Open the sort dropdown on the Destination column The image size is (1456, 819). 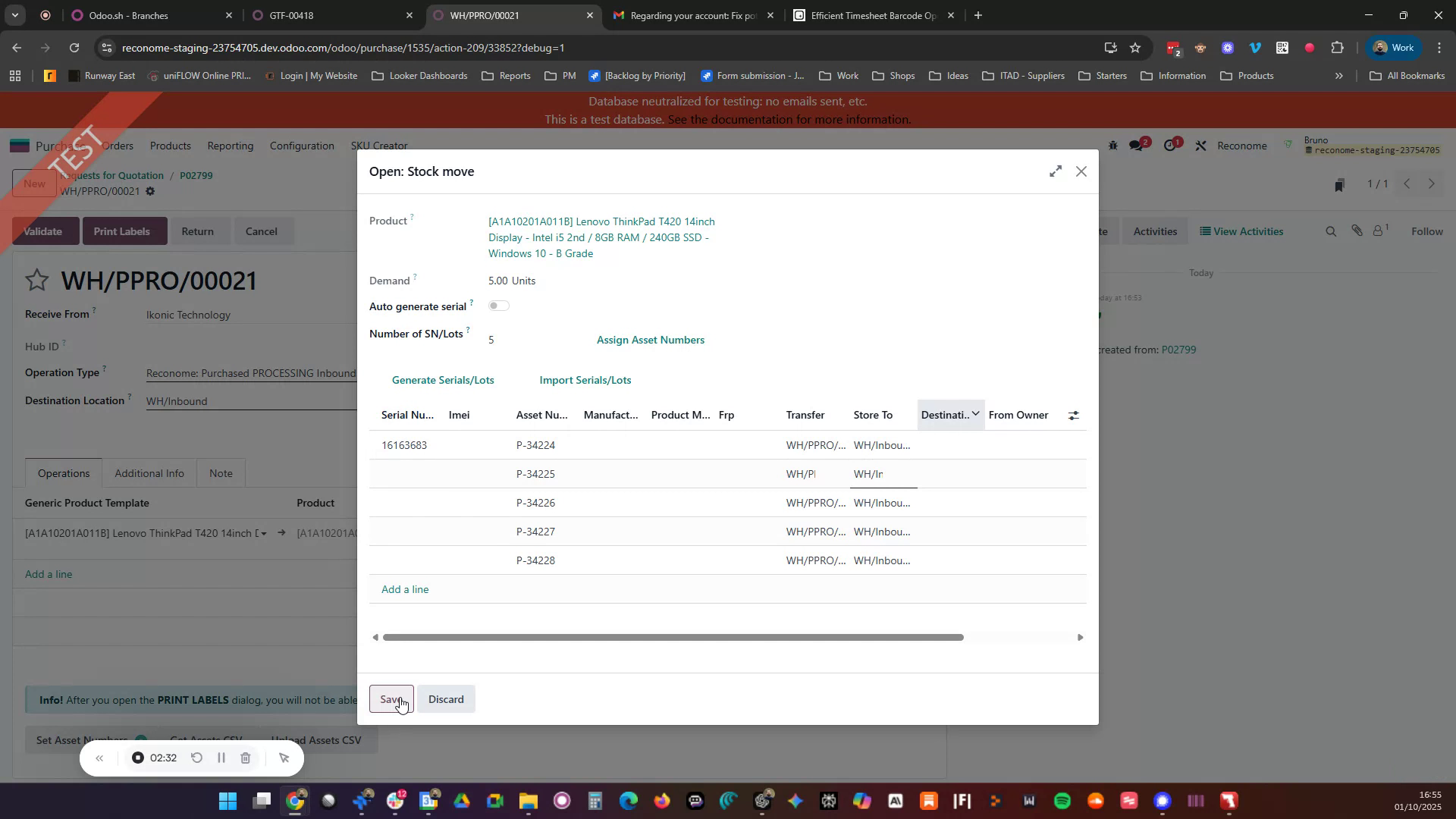[x=976, y=414]
